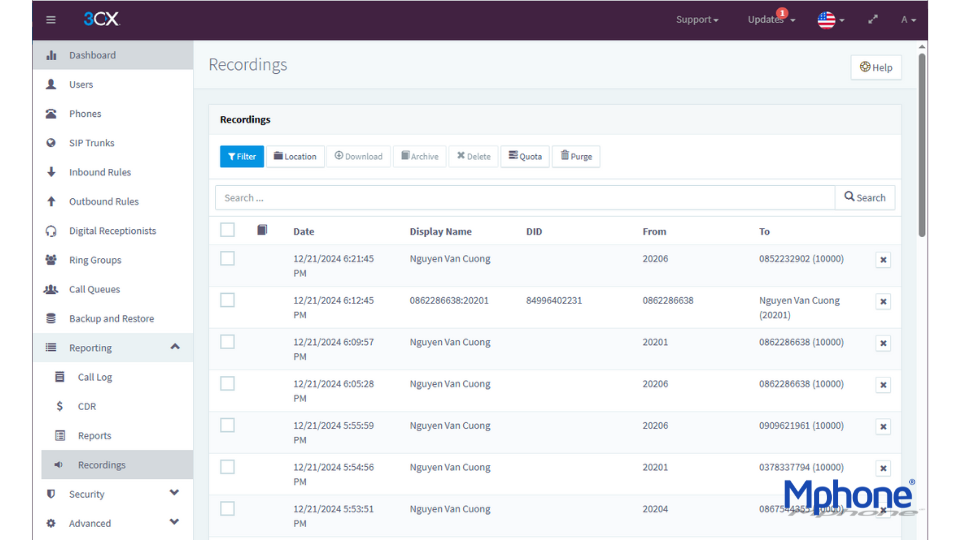Click the 3CX logo
This screenshot has height=540, width=960.
pyautogui.click(x=101, y=19)
